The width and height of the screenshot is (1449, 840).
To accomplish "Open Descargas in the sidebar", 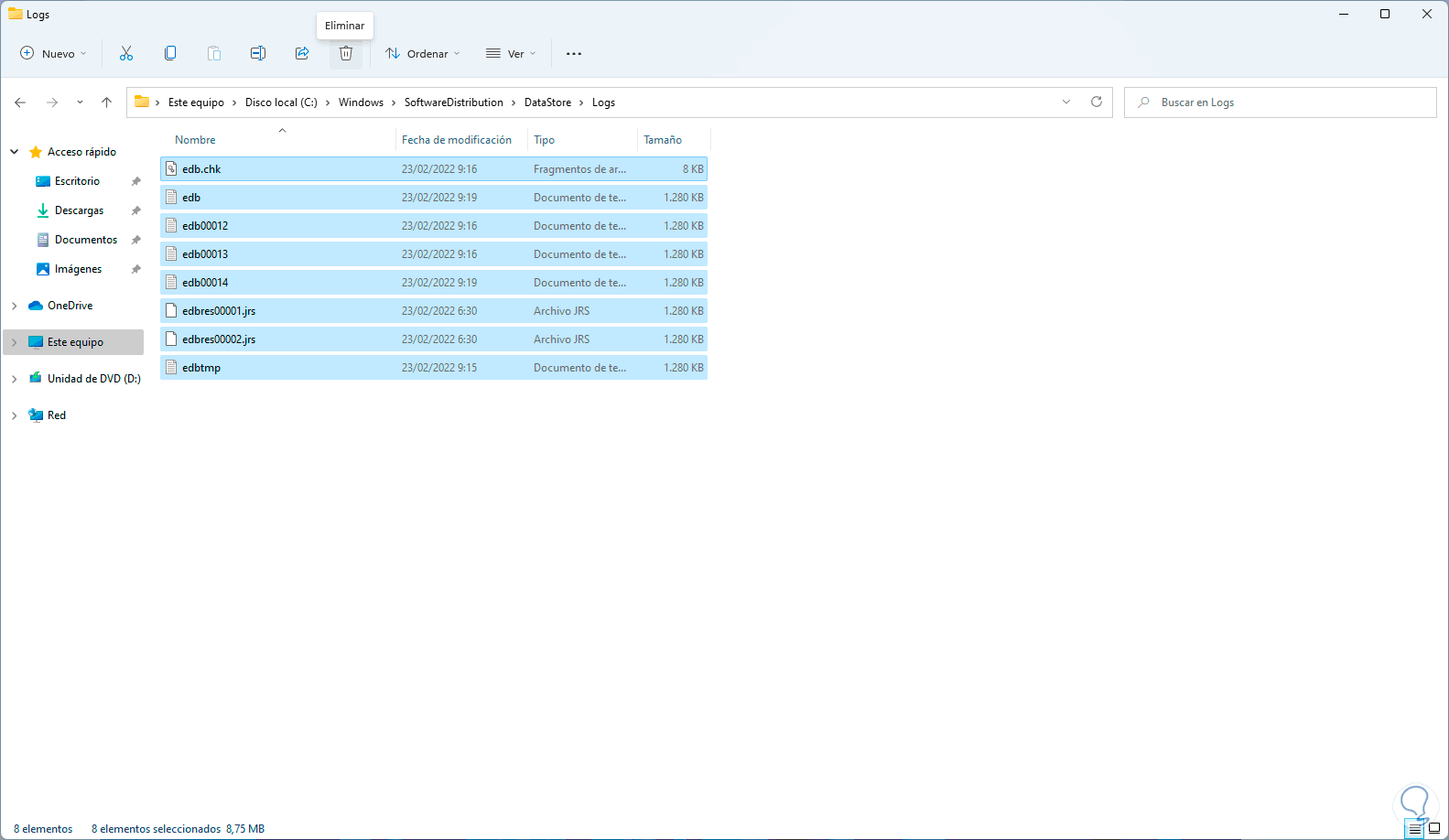I will point(79,210).
